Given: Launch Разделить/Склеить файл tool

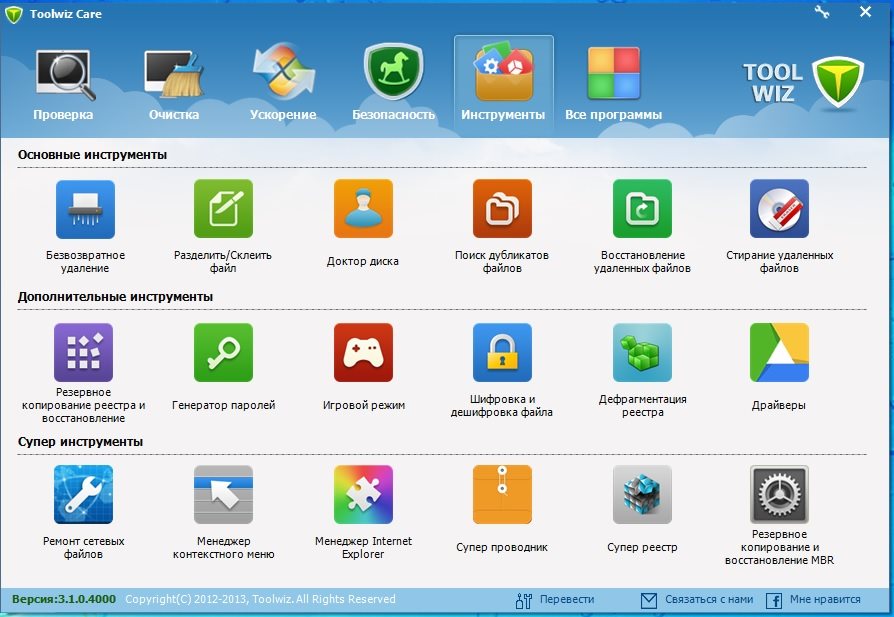Looking at the screenshot, I should 223,209.
